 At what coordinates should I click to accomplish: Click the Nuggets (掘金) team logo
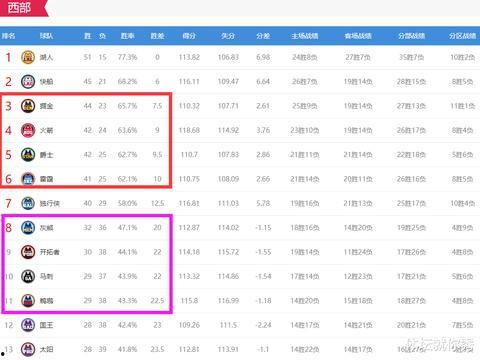(x=28, y=106)
